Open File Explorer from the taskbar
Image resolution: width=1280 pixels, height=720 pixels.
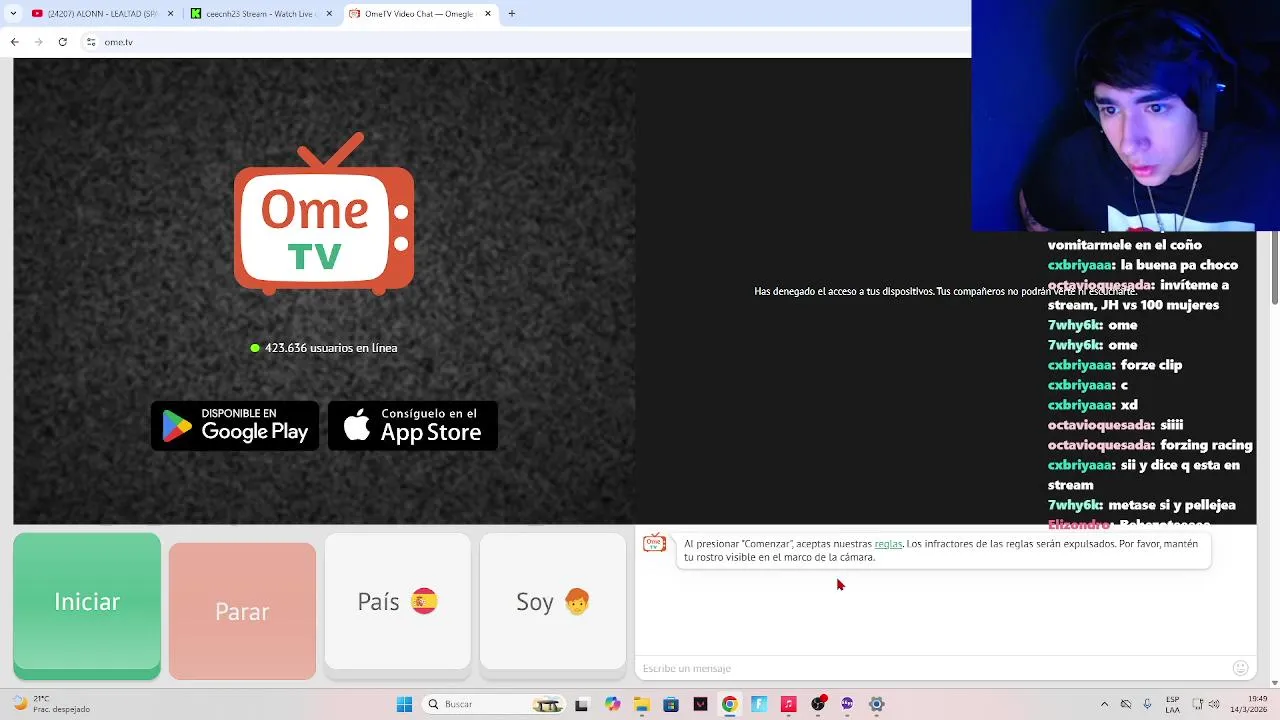click(x=641, y=704)
